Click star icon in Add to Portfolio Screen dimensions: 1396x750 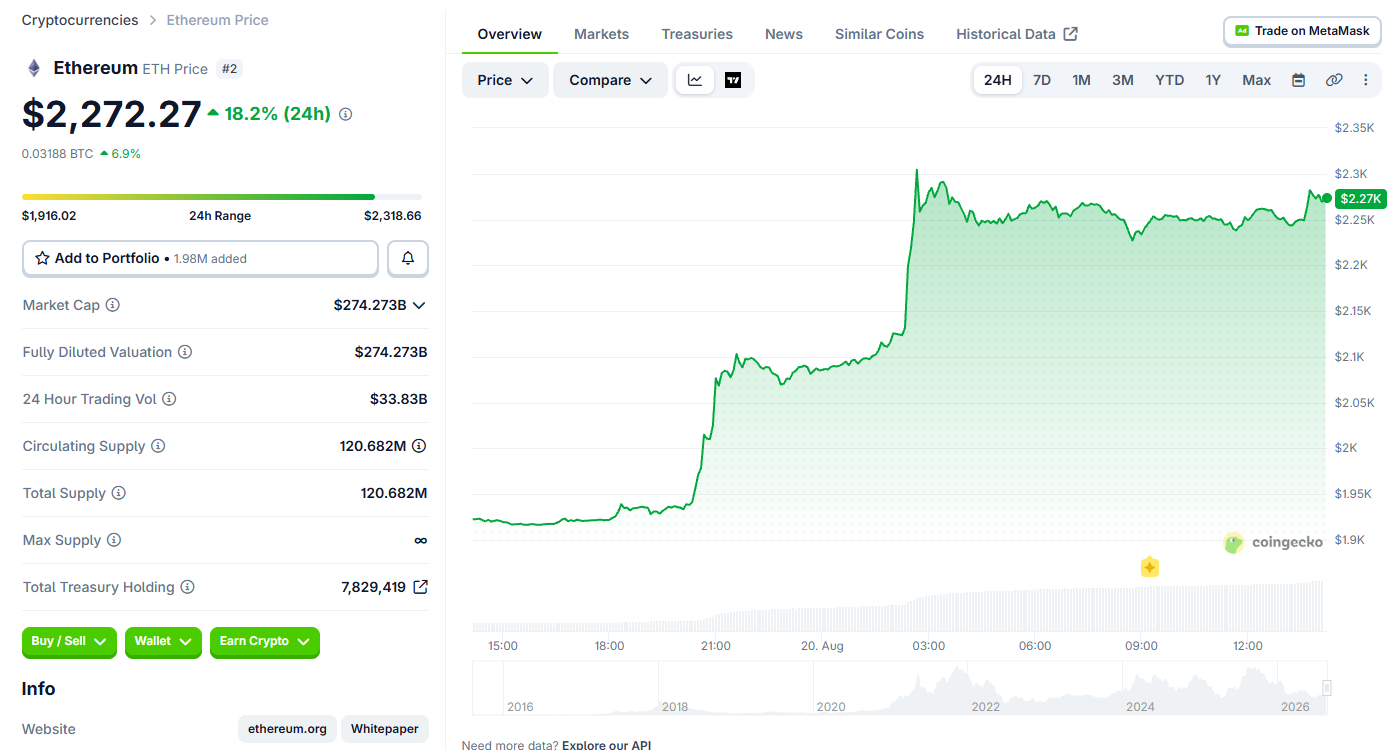(x=42, y=258)
